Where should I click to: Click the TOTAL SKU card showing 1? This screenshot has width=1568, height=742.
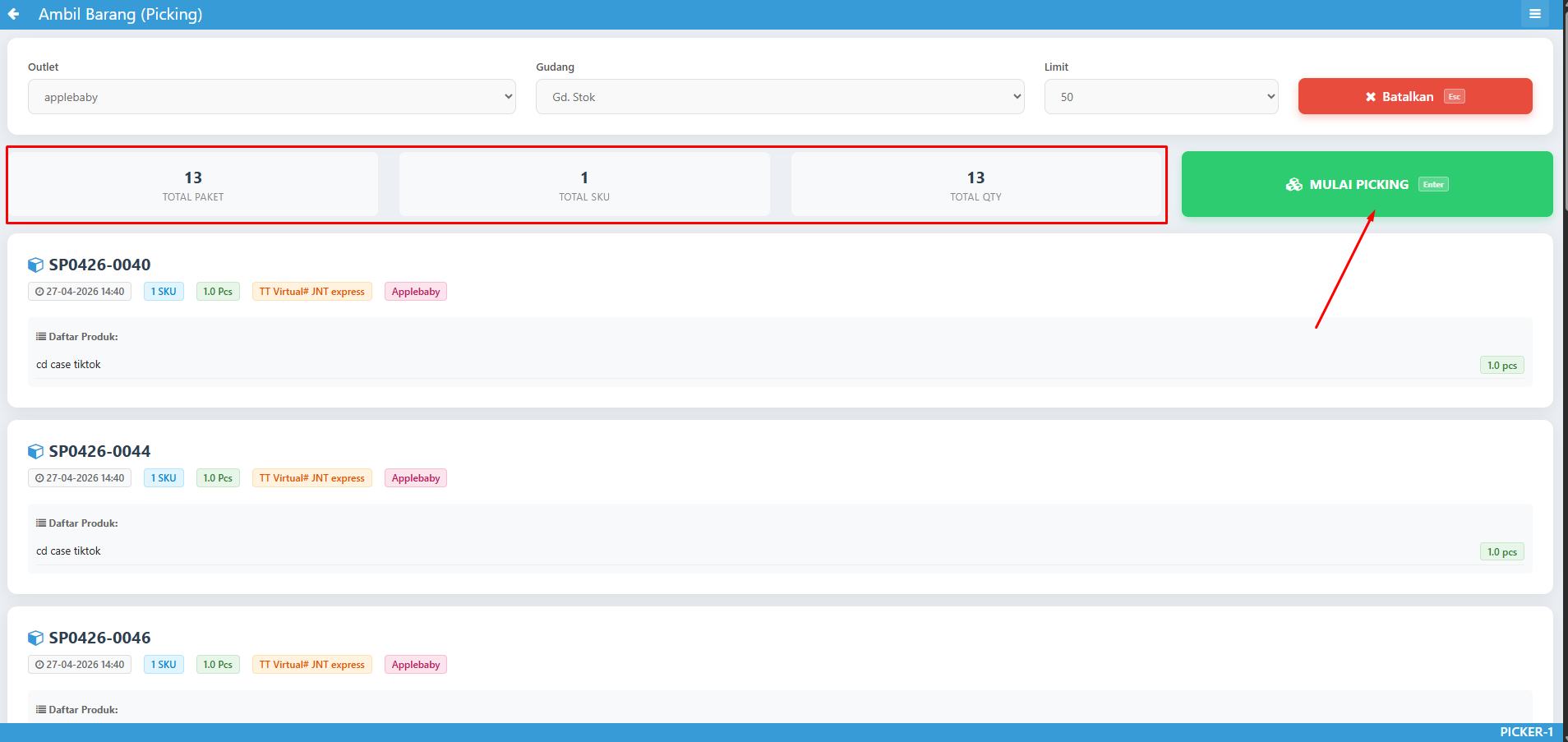584,185
